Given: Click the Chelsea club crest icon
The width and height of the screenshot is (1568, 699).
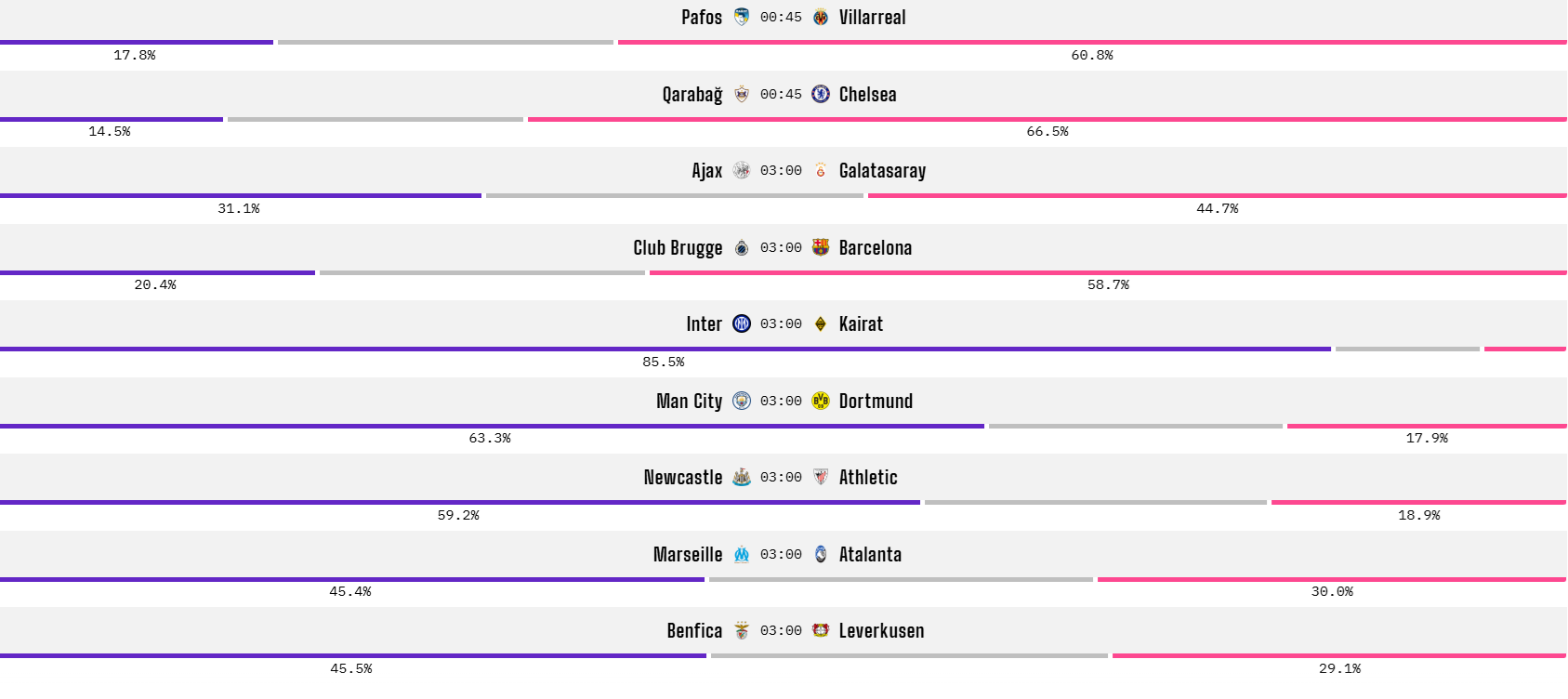Looking at the screenshot, I should pos(821,94).
